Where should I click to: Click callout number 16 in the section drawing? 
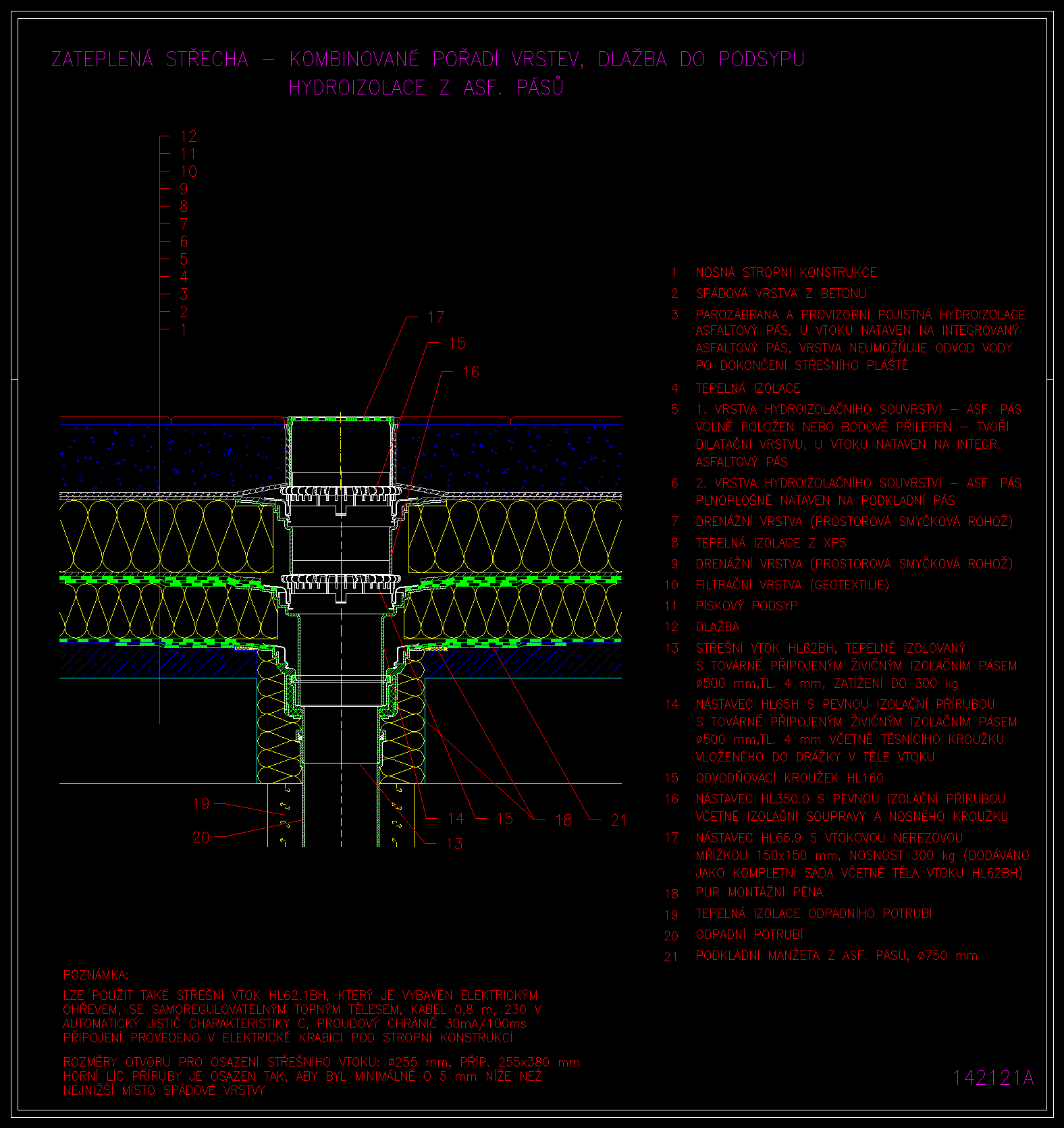click(471, 372)
